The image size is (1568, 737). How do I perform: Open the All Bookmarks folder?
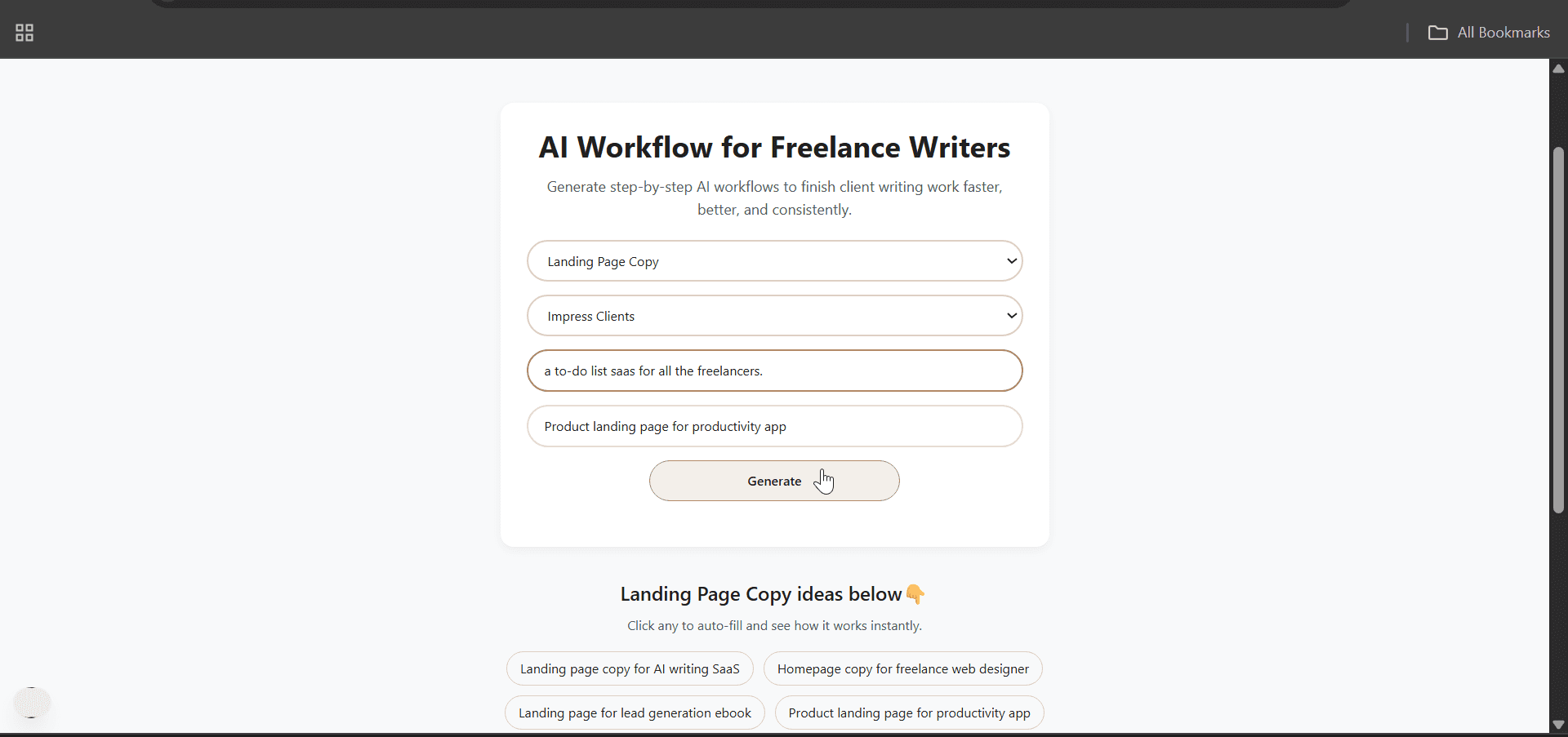pos(1488,33)
